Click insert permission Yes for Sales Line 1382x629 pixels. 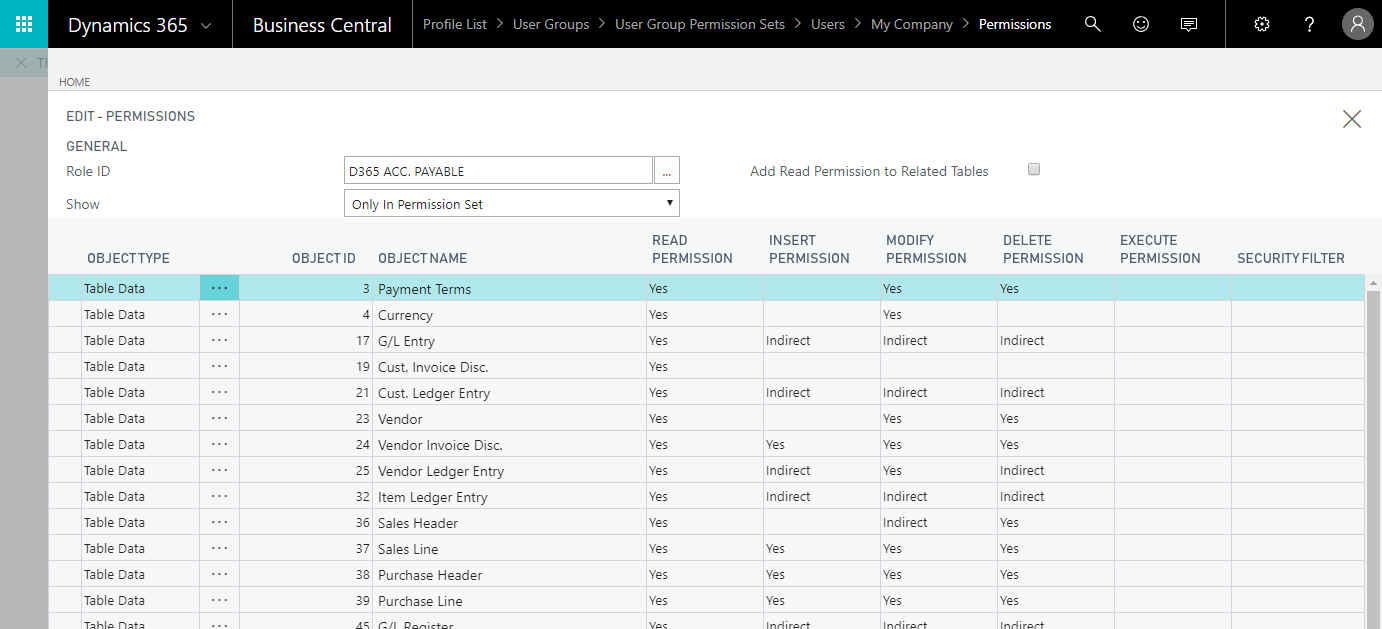pos(821,548)
